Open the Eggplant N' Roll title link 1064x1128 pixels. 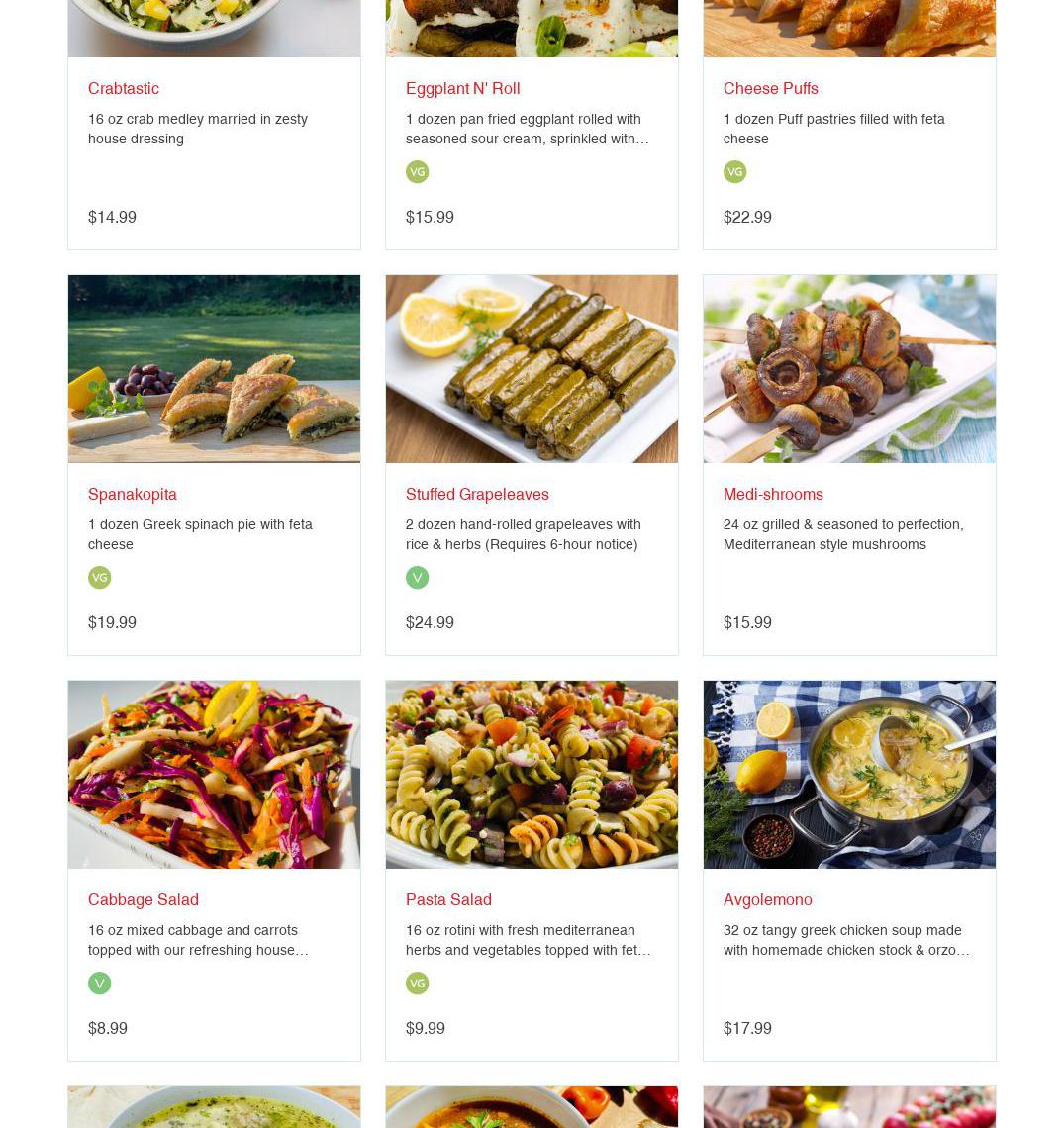coord(462,88)
